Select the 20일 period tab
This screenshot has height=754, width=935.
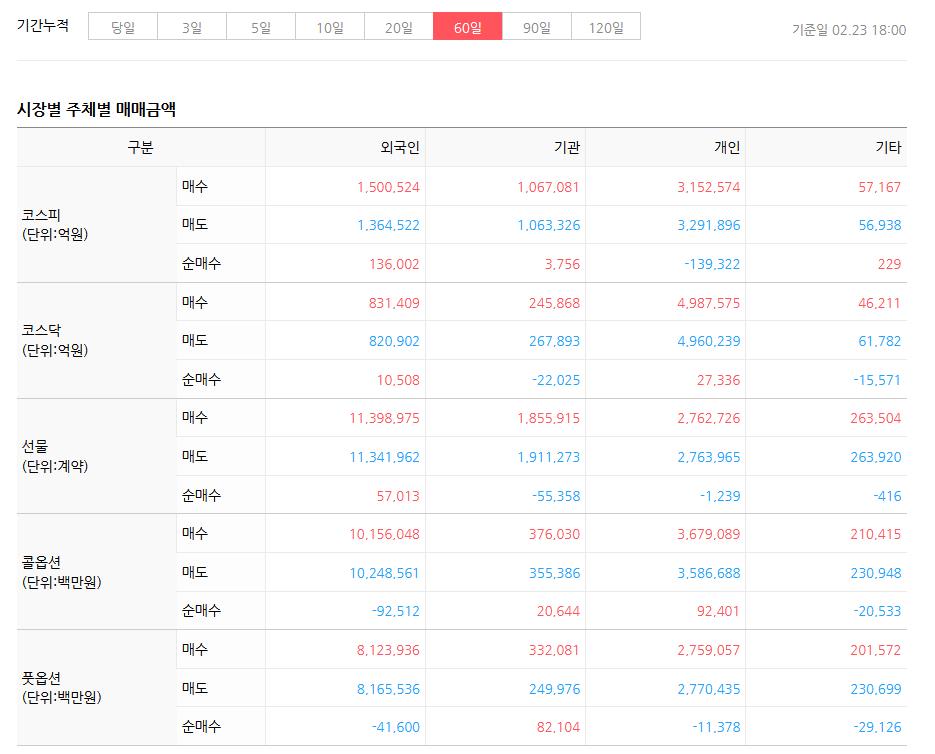(x=399, y=27)
